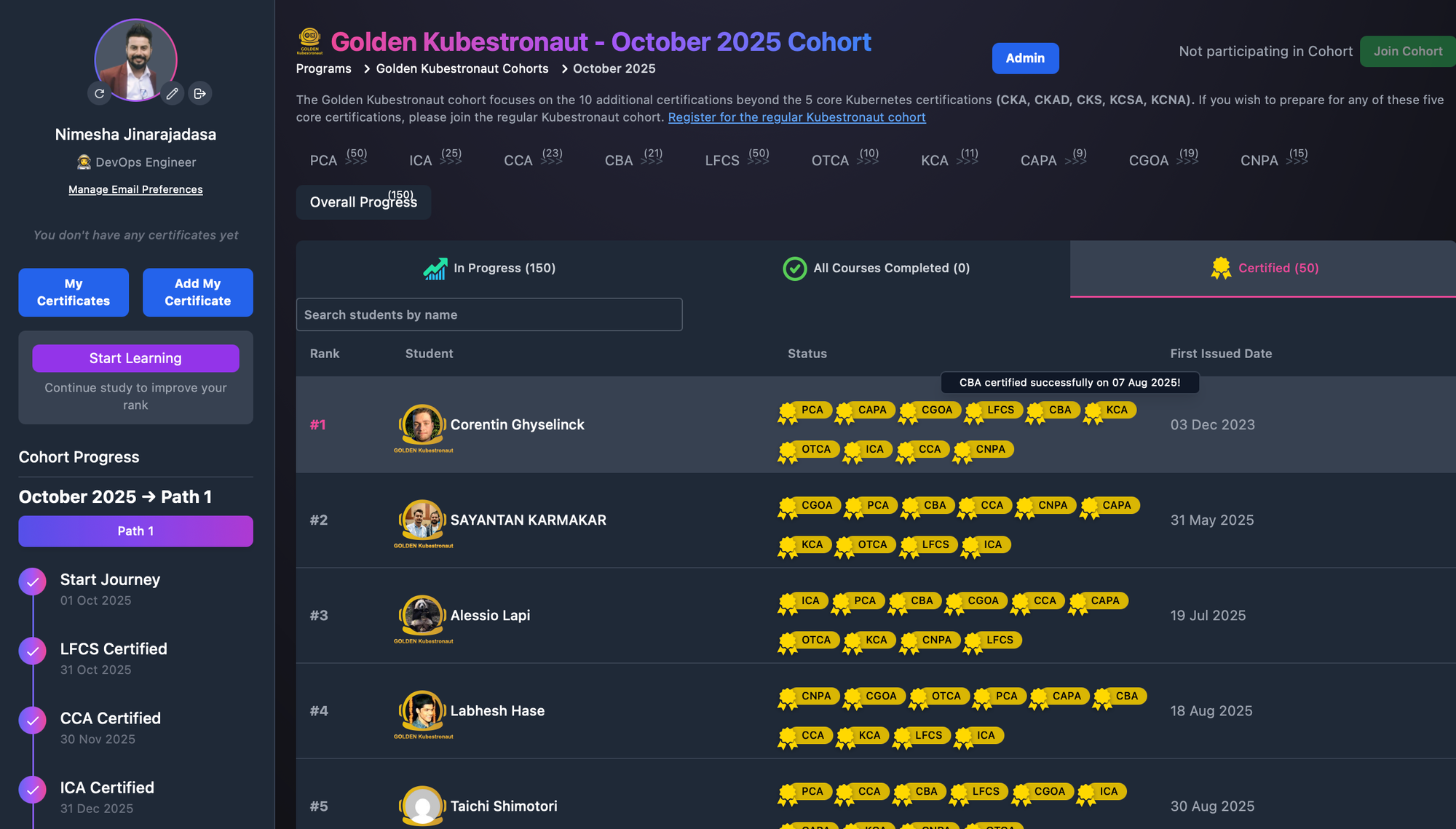Click the Search students by name field

coord(488,314)
